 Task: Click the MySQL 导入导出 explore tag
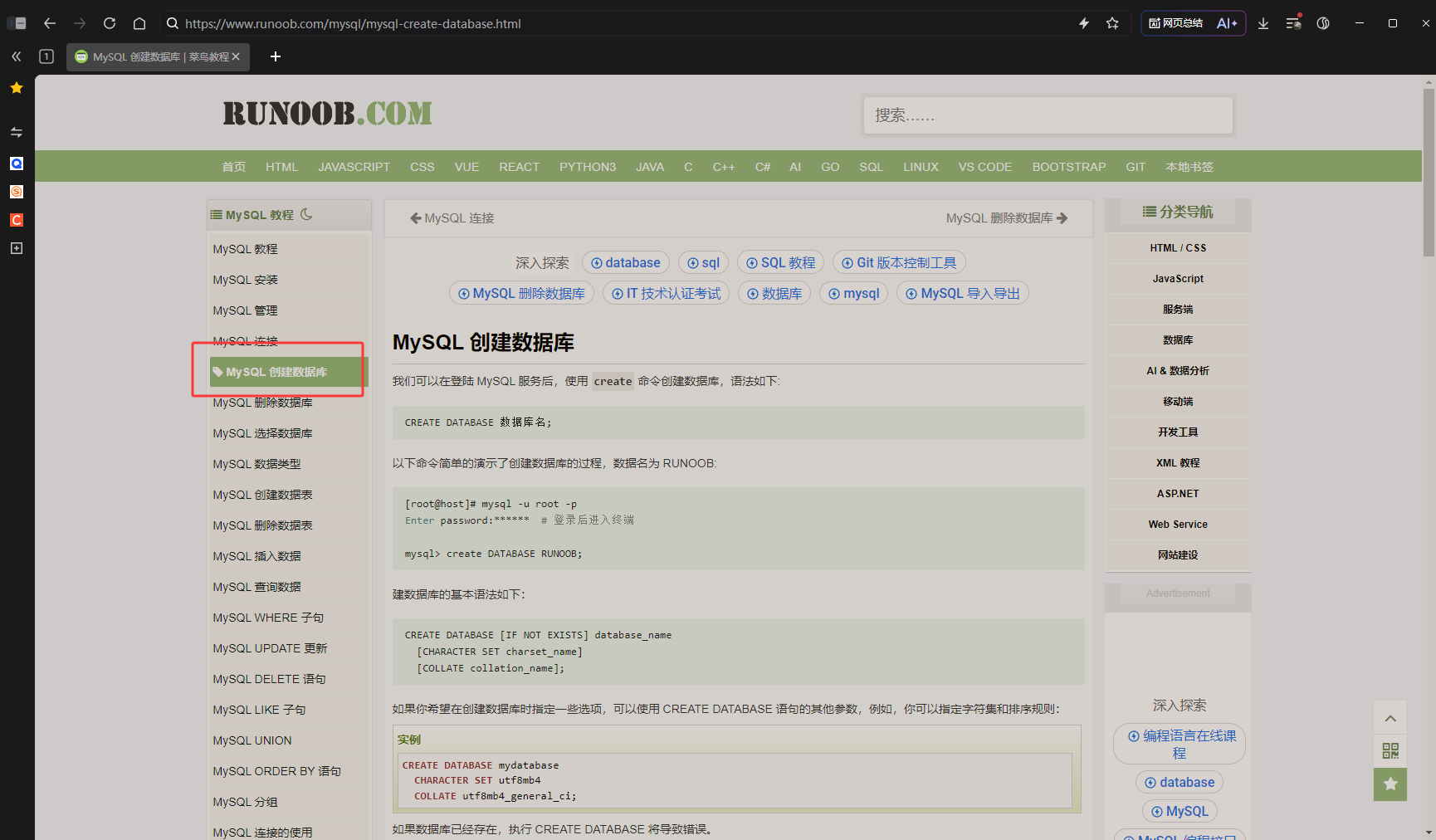pos(963,294)
